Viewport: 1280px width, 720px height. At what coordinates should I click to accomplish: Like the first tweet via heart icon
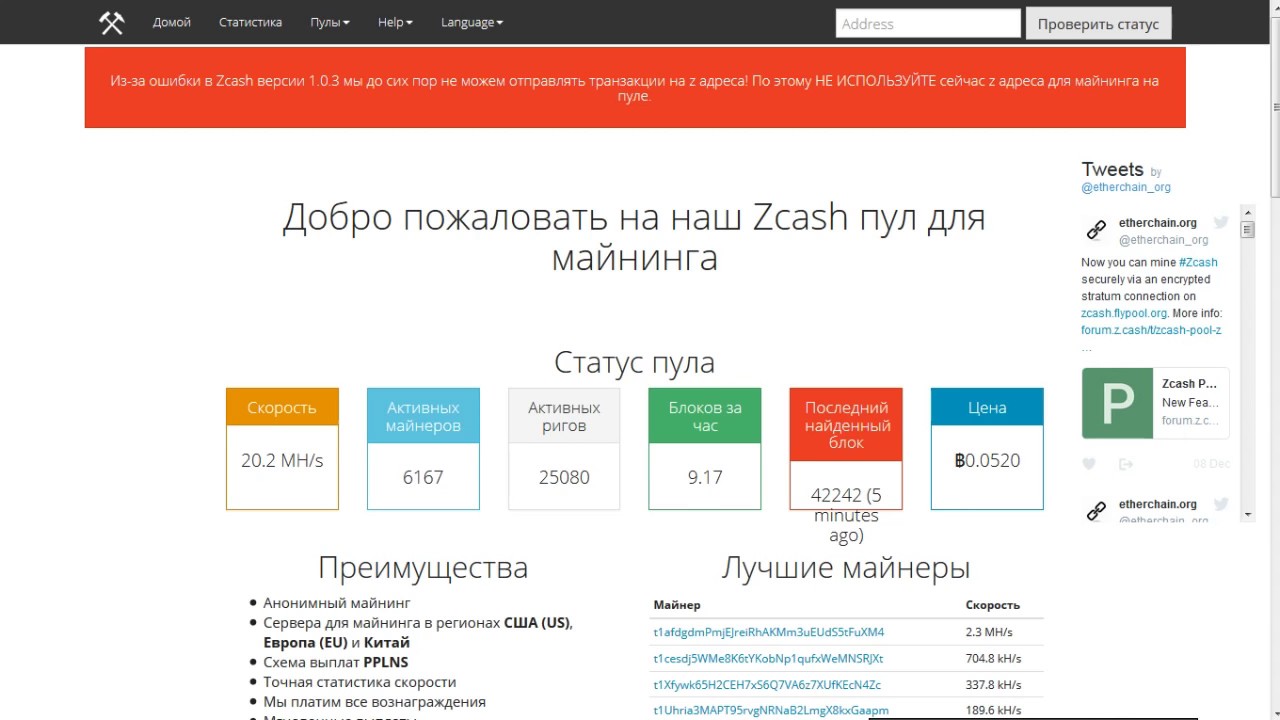[1089, 464]
